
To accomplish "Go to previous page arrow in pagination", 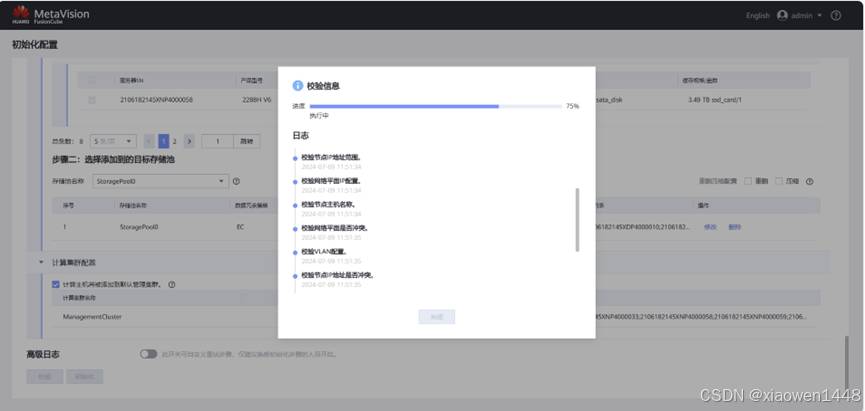I will point(150,141).
